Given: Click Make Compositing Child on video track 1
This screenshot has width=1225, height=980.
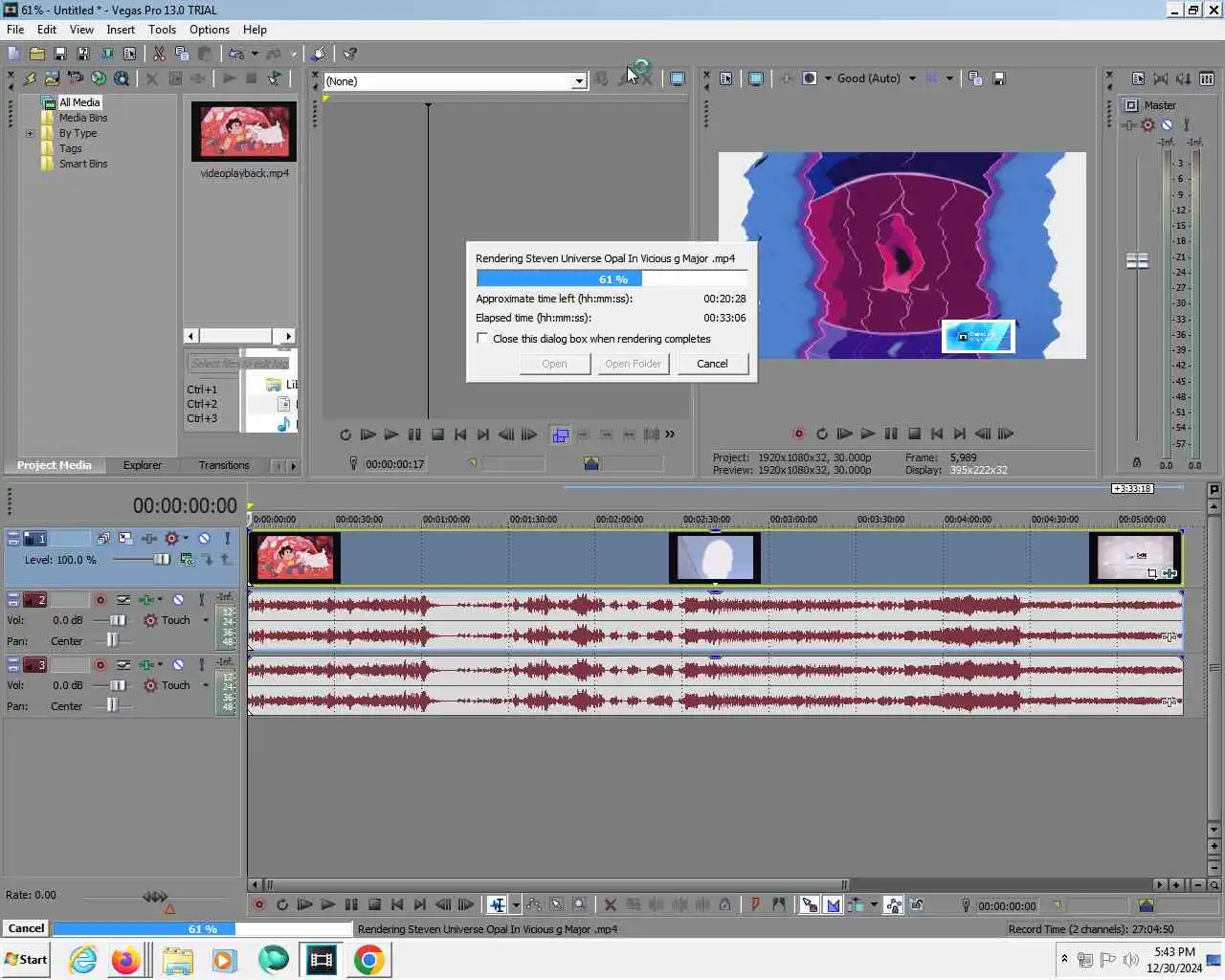Looking at the screenshot, I should coord(207,559).
